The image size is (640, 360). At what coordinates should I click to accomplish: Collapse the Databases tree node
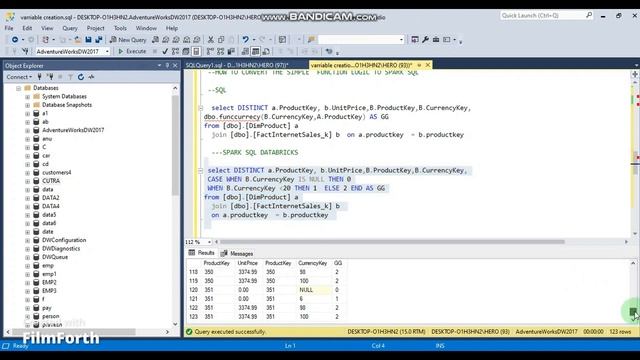click(18, 88)
